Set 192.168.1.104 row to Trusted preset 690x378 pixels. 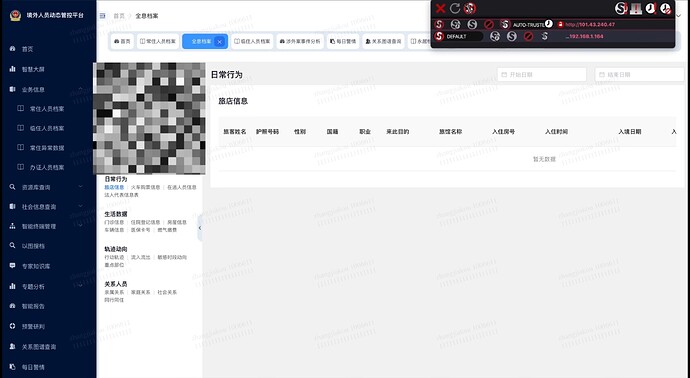[x=512, y=37]
